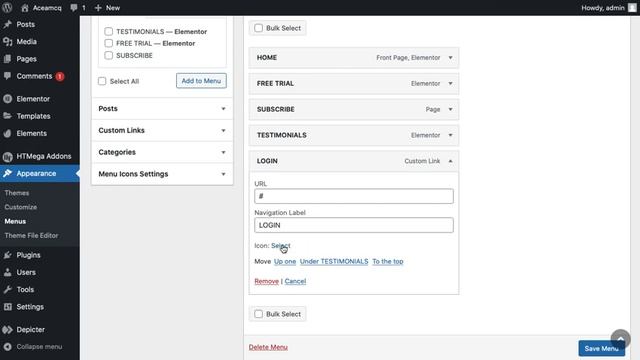The image size is (640, 360).
Task: Open Theme File Editor submenu
Action: coord(31,236)
